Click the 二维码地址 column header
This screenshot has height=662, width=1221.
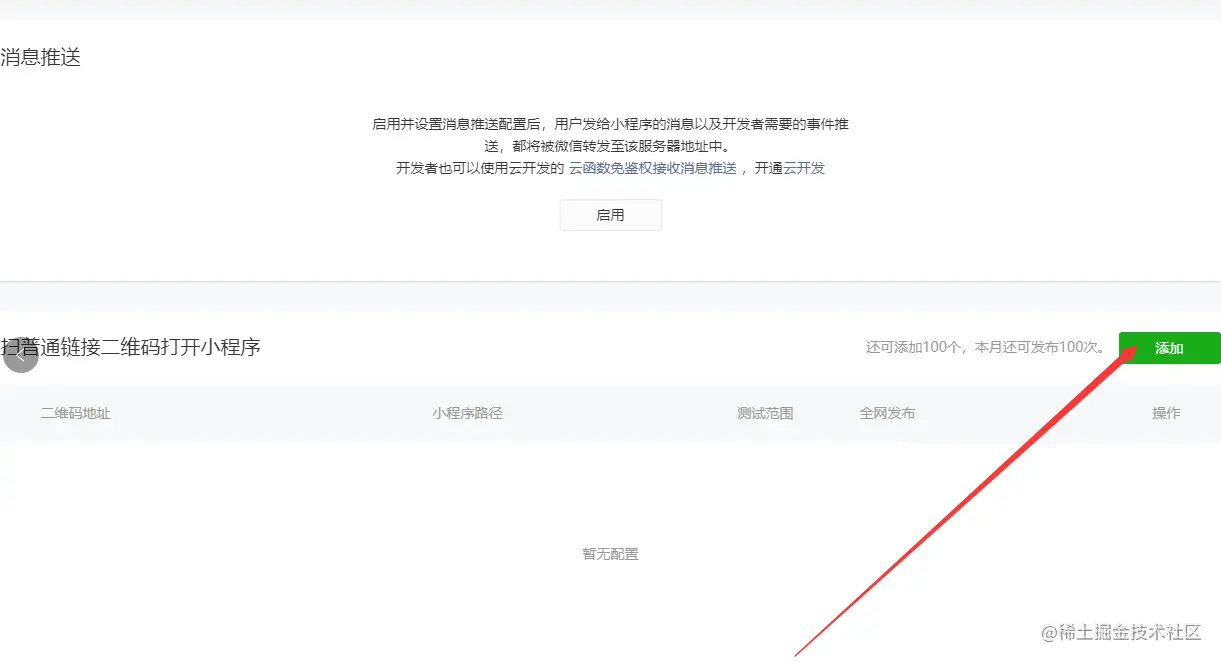[76, 413]
